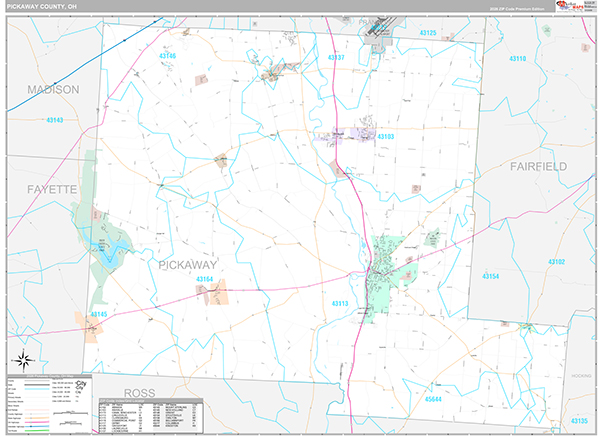Select ZIP code label 45644
The width and height of the screenshot is (600, 436).
point(433,399)
